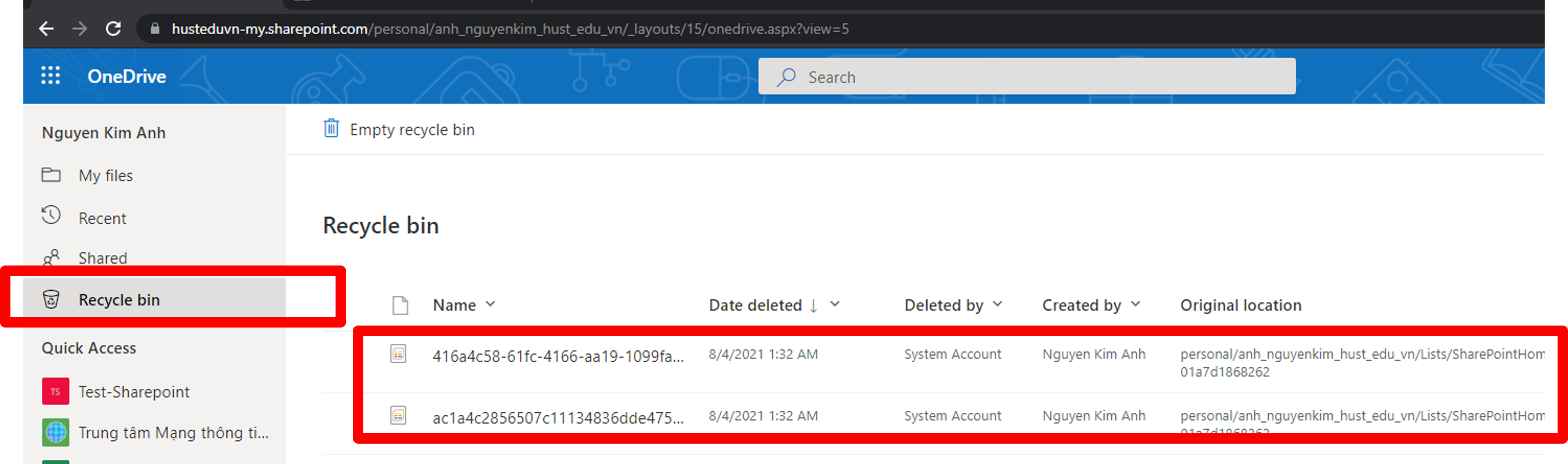Image resolution: width=1568 pixels, height=464 pixels.
Task: Expand the Name column dropdown
Action: [x=490, y=304]
